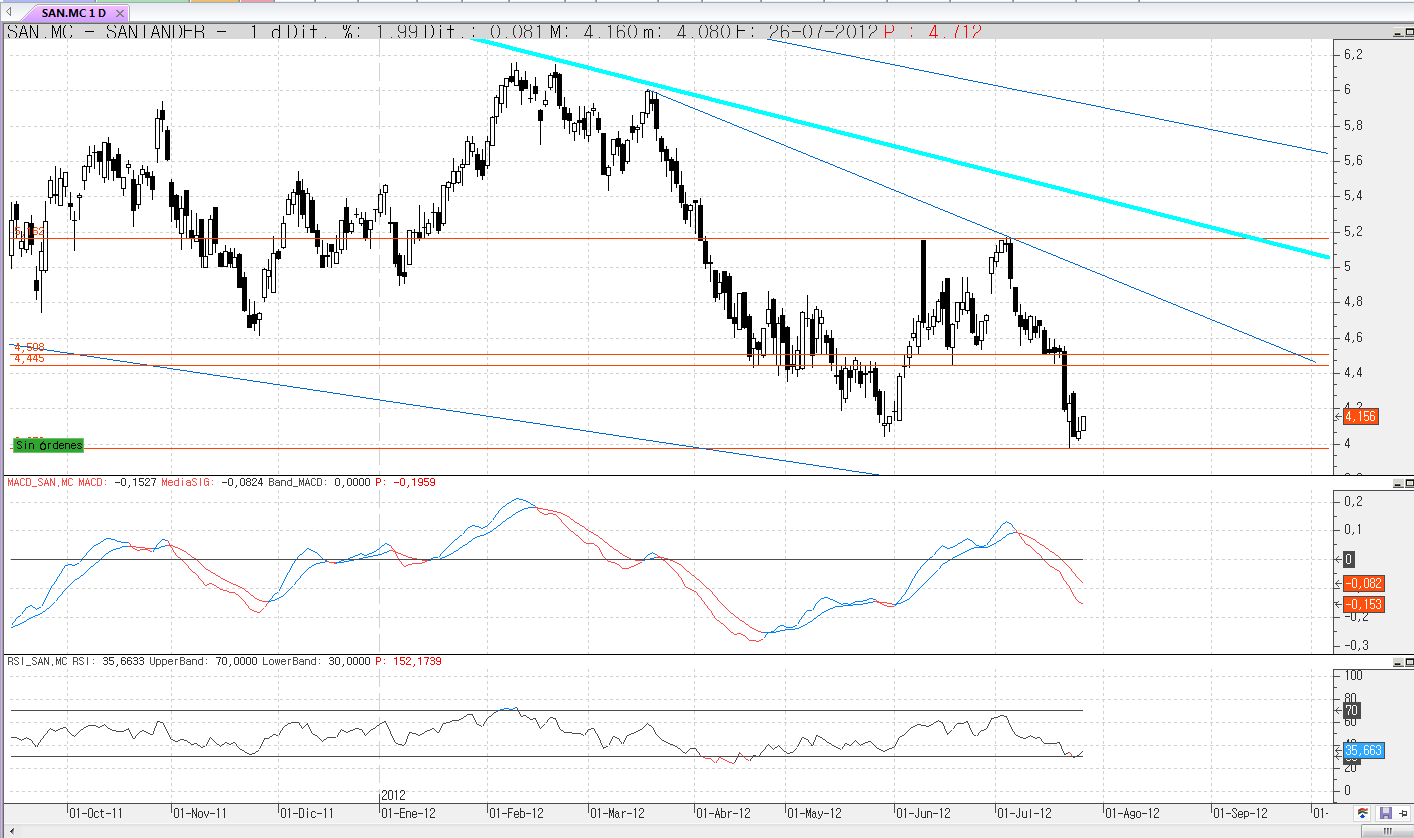Save the chart with the floppy disk icon
Screen dimensions: 1414x838
[1386, 813]
